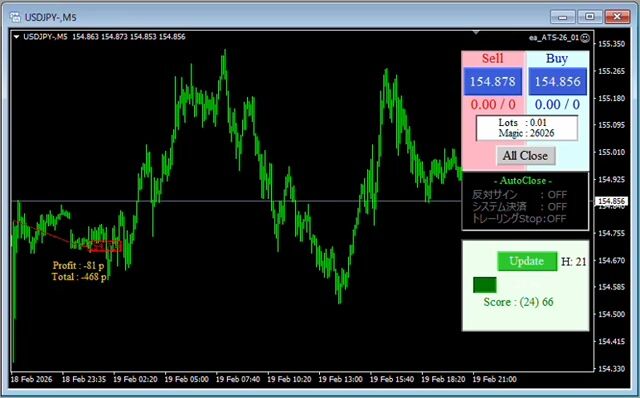Toggle the トレーリングStop option
640x398 pixels.
pos(519,218)
